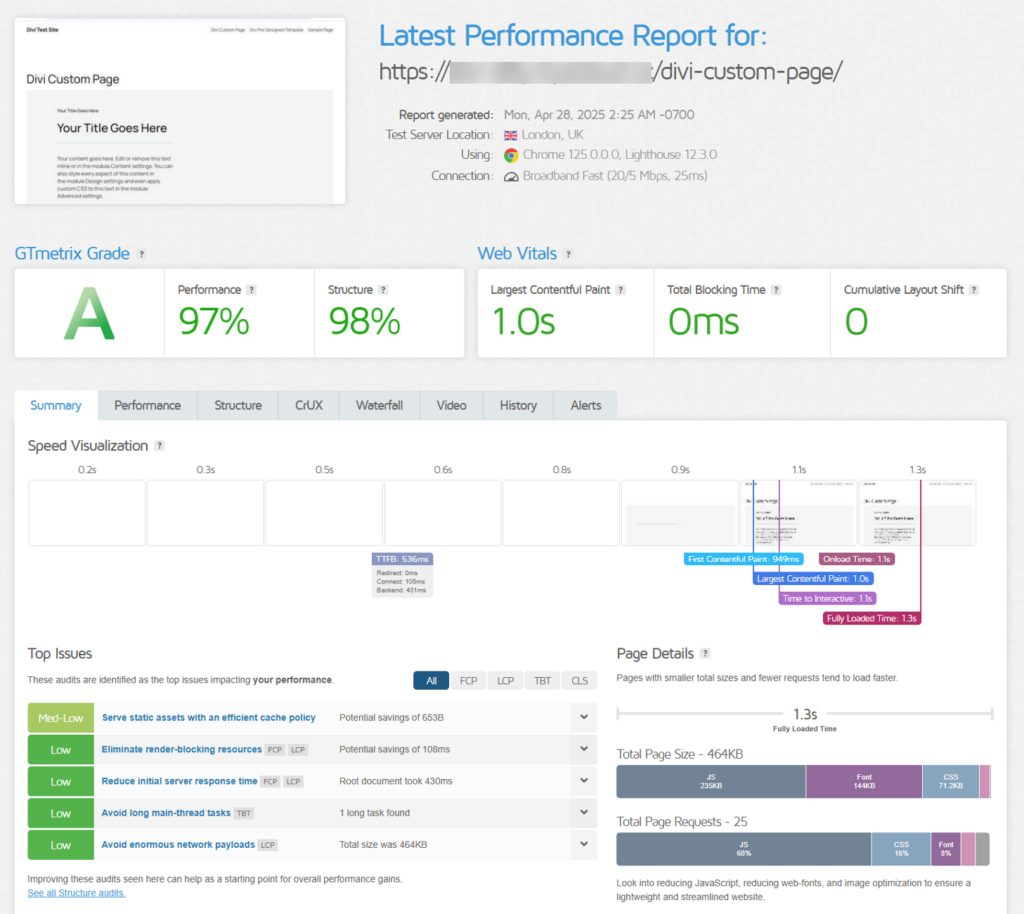Expand the Avoid enormous network payloads audit
The height and width of the screenshot is (914, 1024).
pyautogui.click(x=583, y=845)
